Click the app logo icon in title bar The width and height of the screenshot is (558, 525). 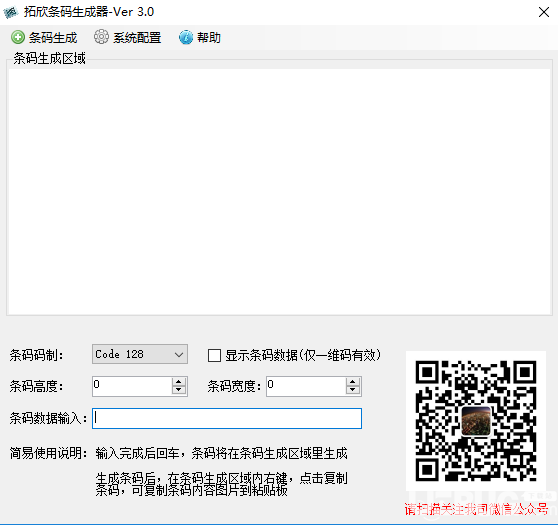[x=11, y=12]
